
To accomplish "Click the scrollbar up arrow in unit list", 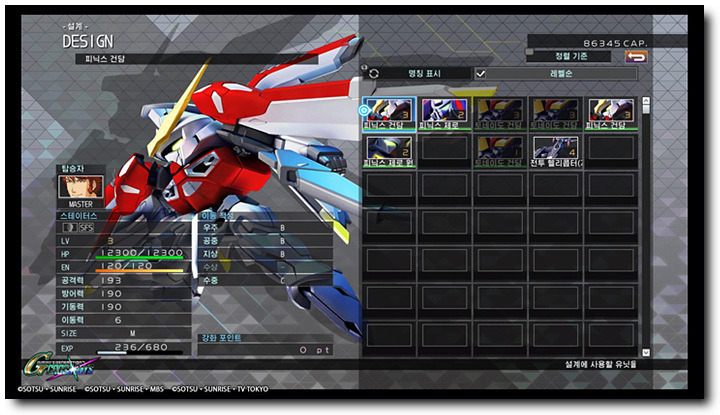I will click(x=646, y=100).
